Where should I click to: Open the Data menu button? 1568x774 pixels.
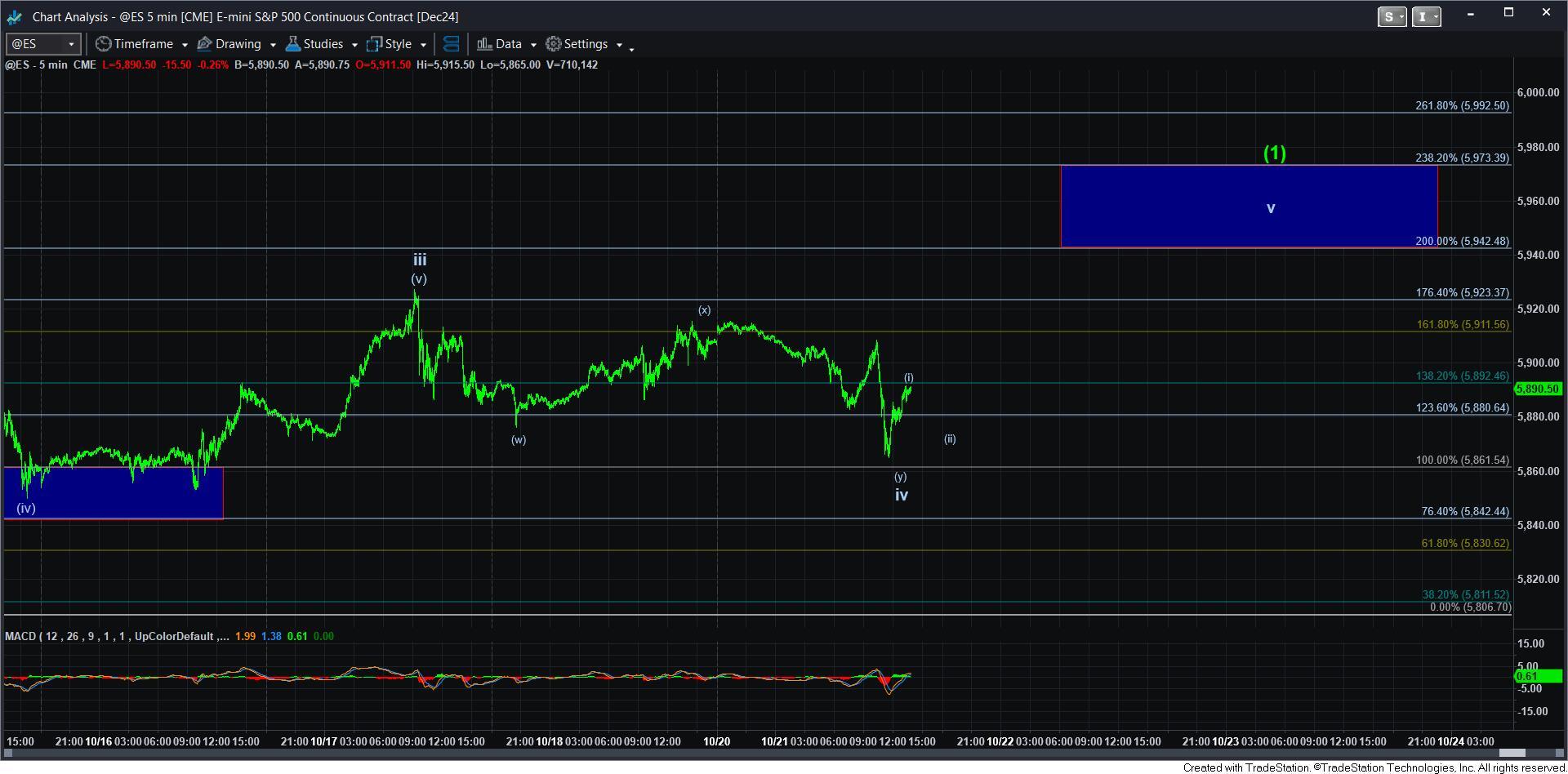click(x=499, y=44)
